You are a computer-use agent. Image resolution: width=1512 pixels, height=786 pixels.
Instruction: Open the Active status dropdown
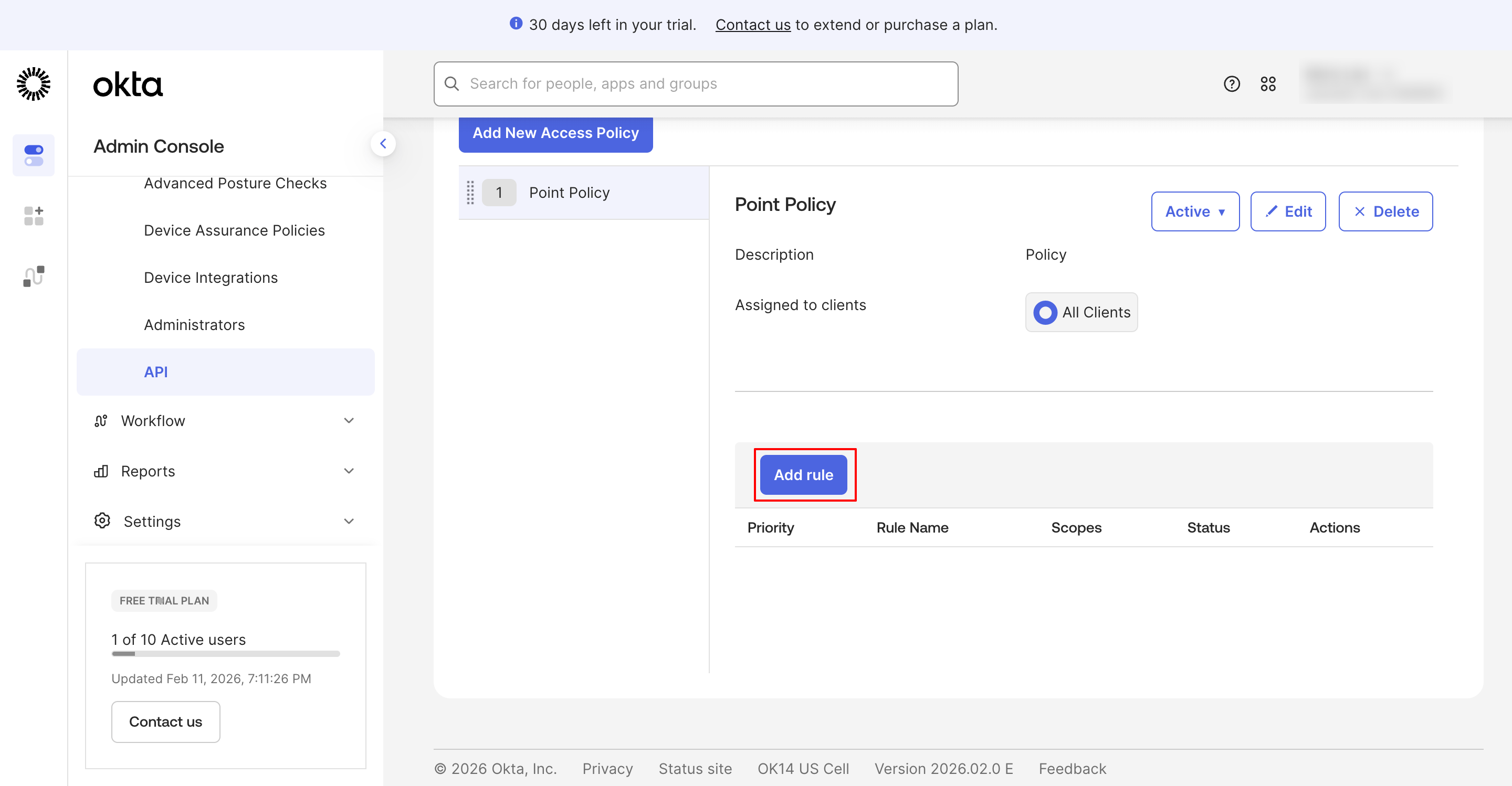(1194, 211)
